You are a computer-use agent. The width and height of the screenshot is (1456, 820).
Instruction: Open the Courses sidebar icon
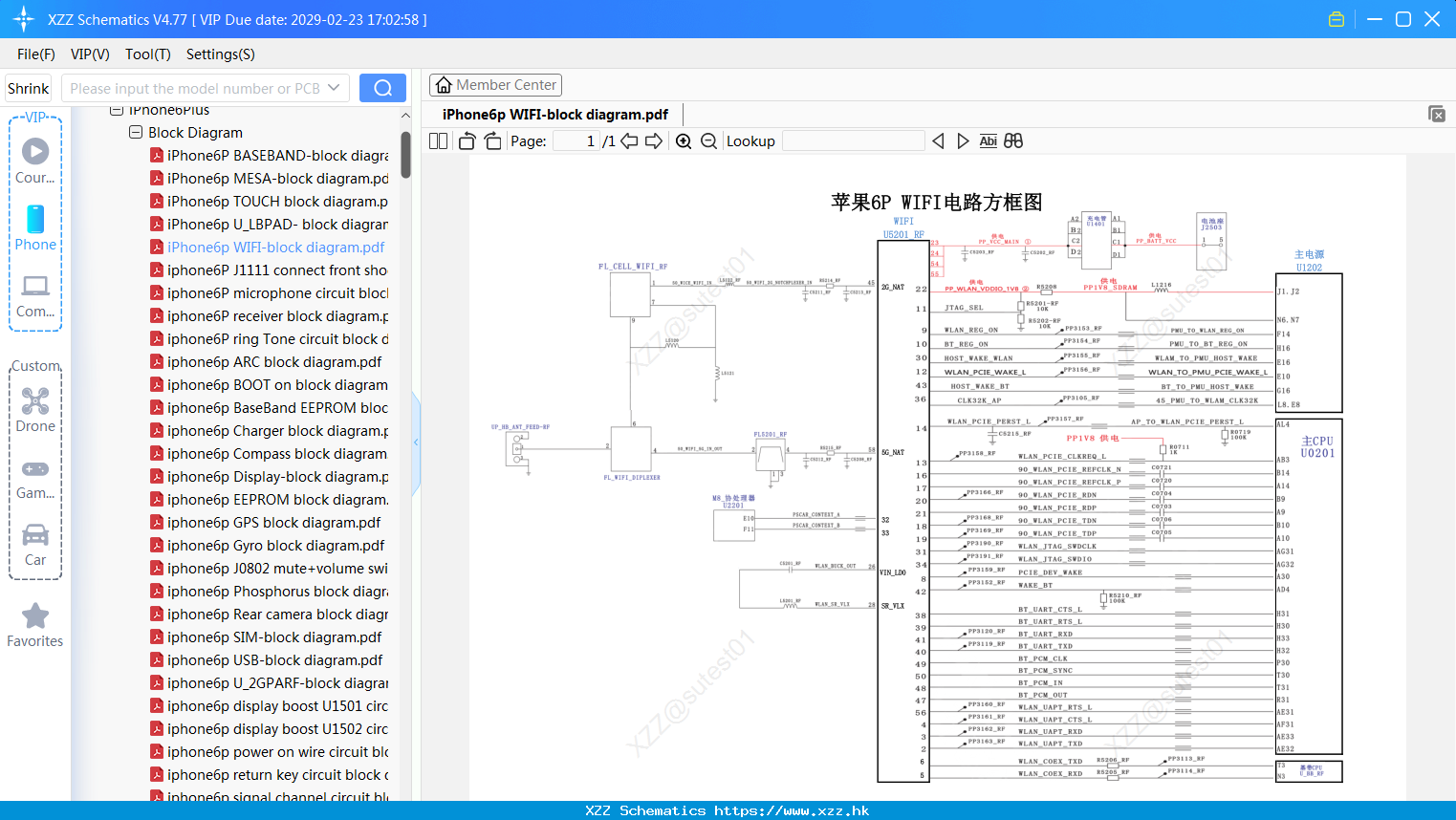click(35, 162)
